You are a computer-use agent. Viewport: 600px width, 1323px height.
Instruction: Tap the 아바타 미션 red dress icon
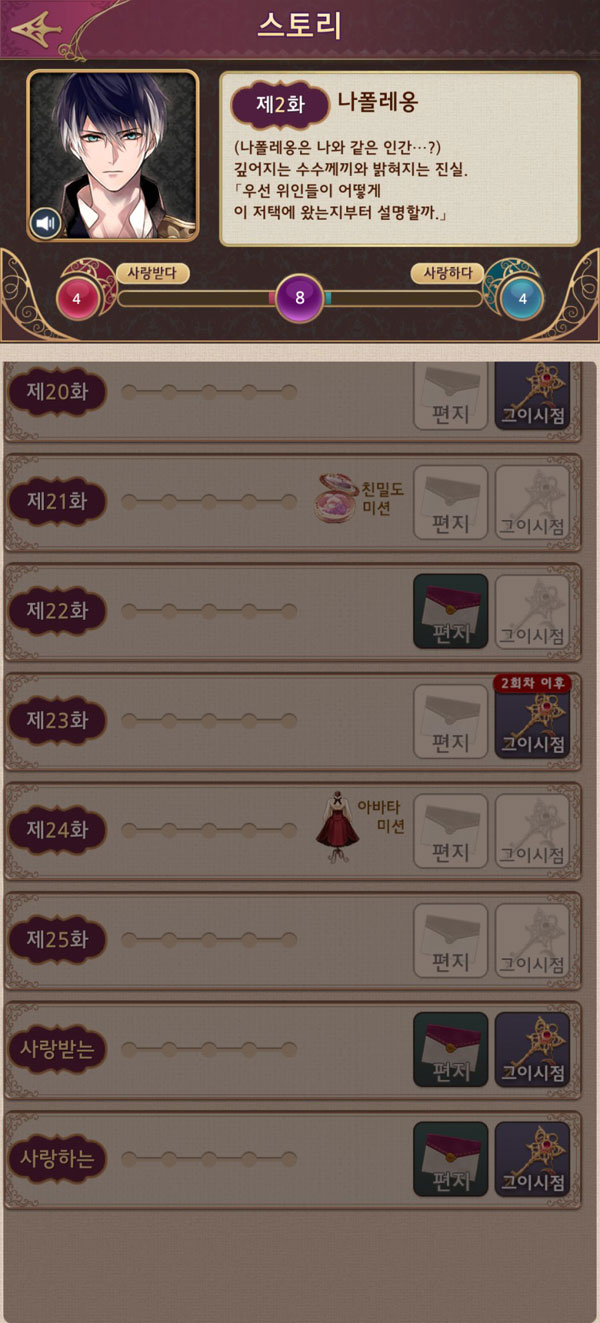(339, 828)
